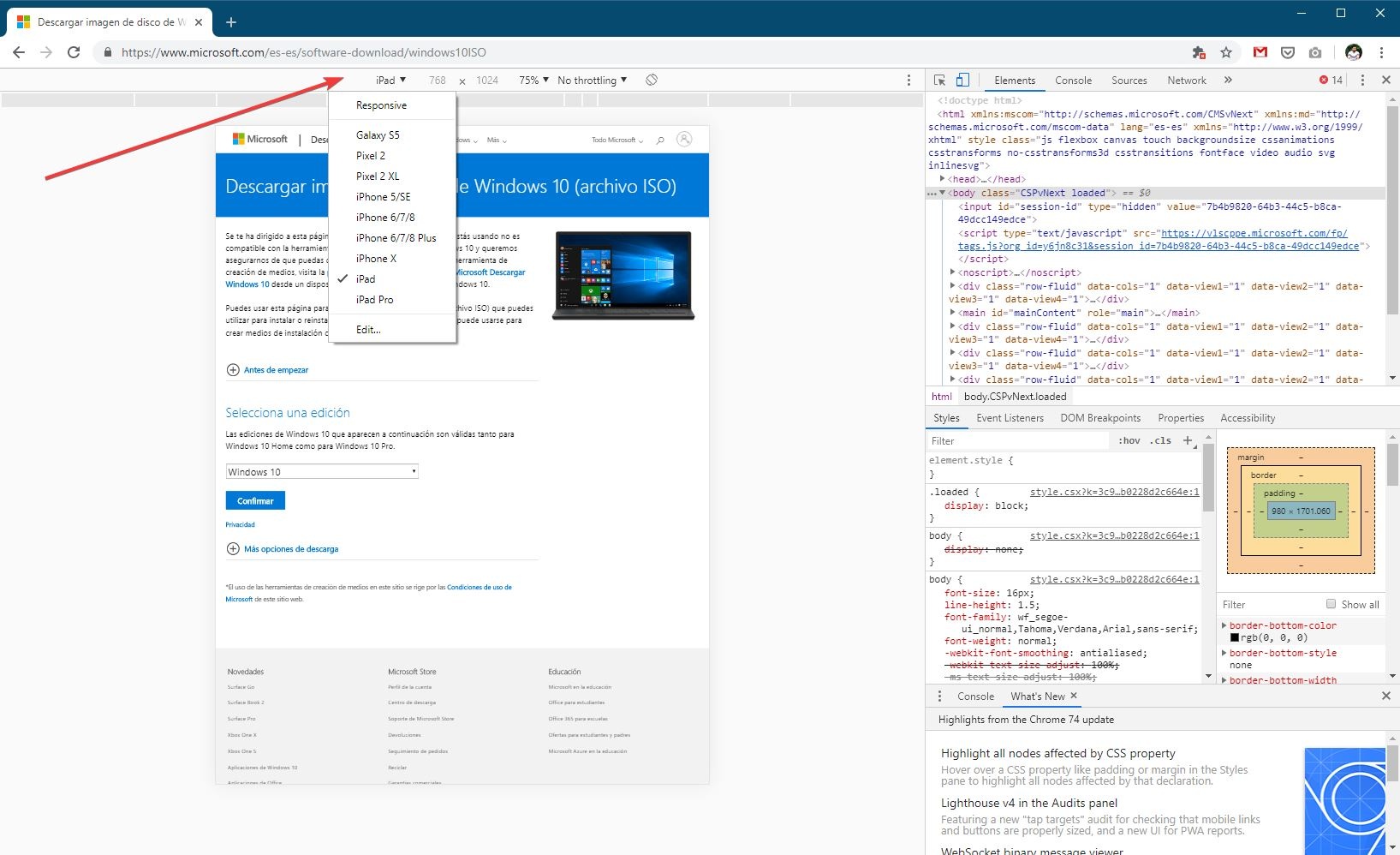Open style.csx link for .loaded rule
This screenshot has width=1400, height=855.
(x=1114, y=492)
